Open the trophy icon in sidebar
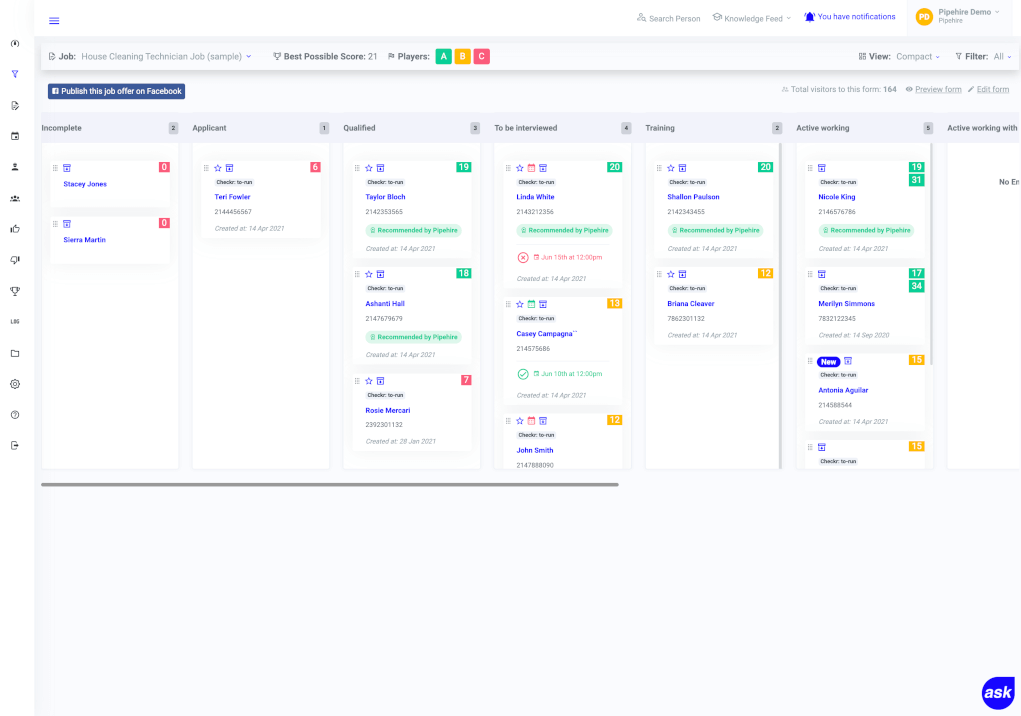This screenshot has width=1021, height=716. pyautogui.click(x=15, y=291)
